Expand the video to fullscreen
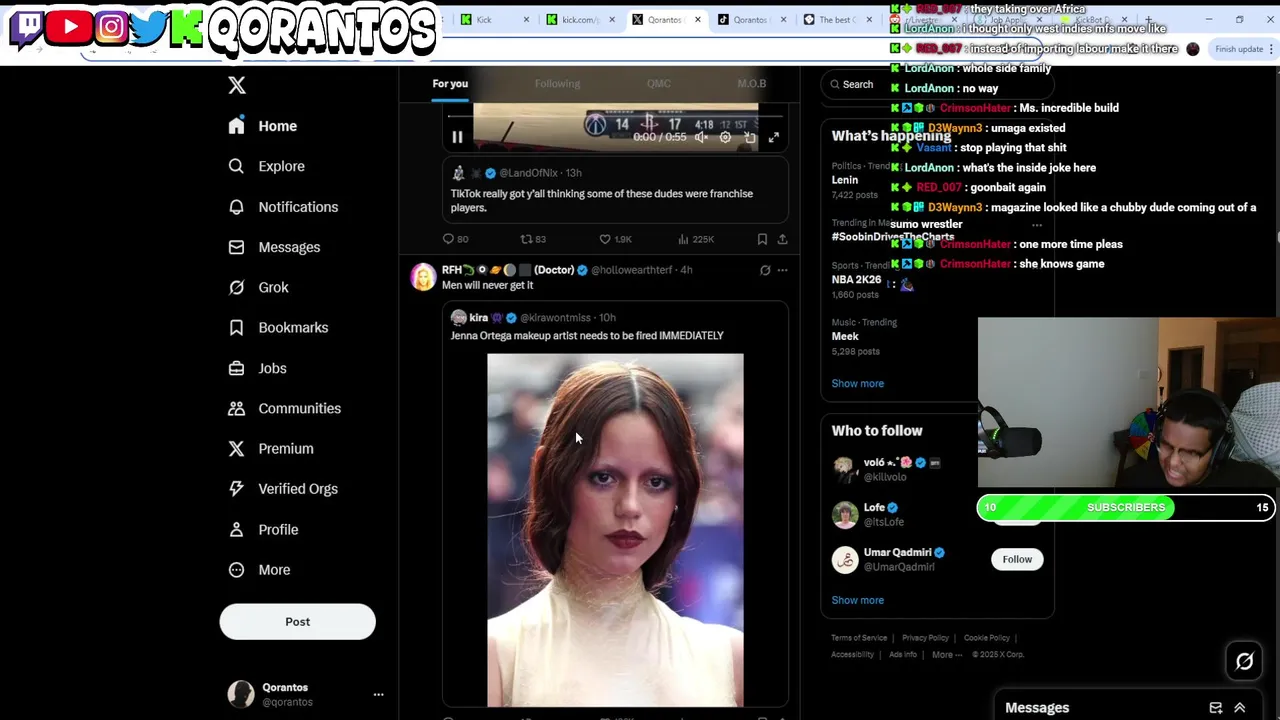The image size is (1280, 720). (773, 137)
